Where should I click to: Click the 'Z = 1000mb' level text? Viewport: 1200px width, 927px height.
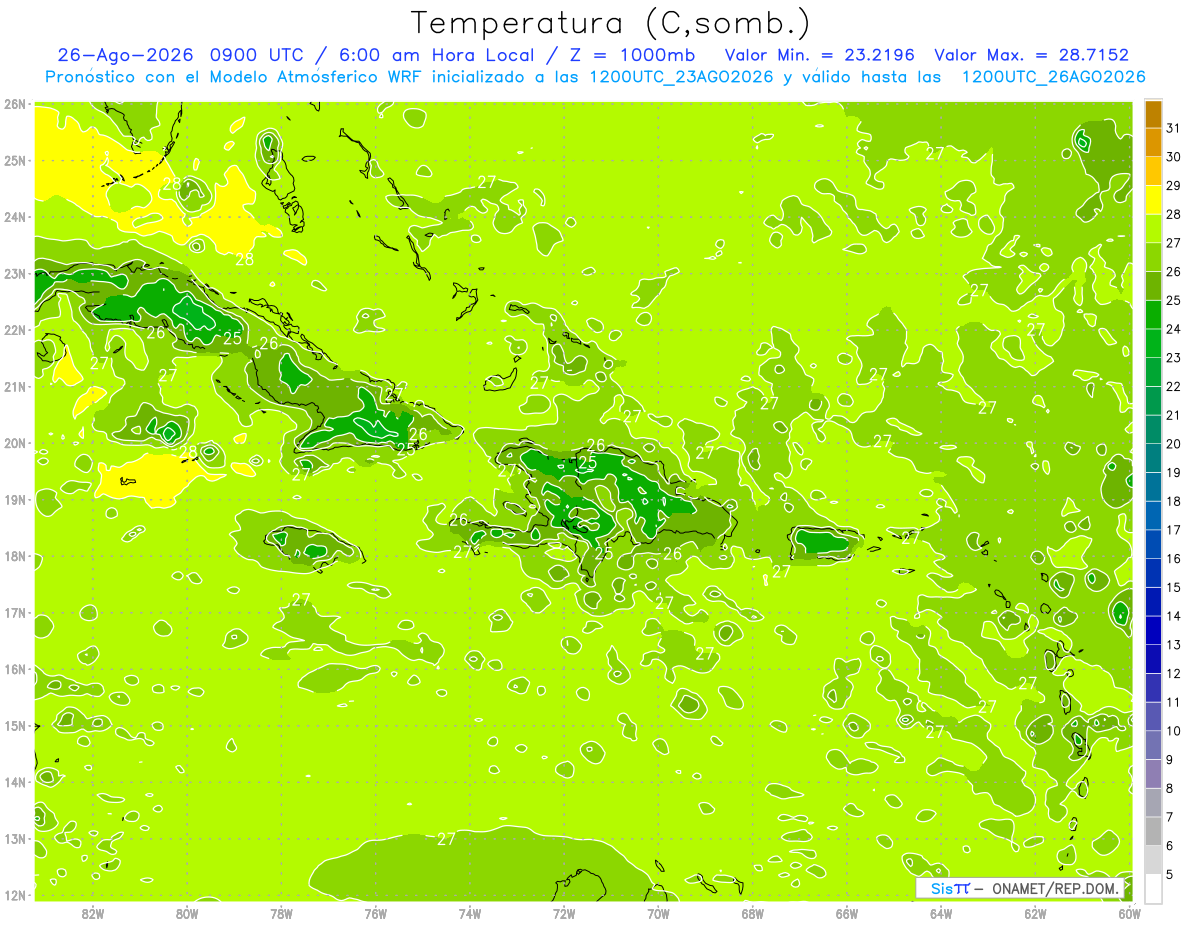point(631,55)
